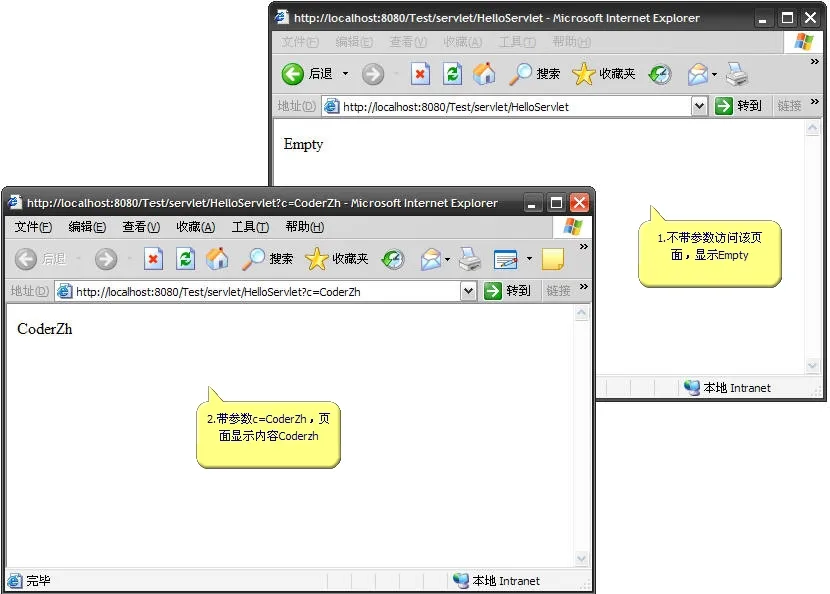Expand toolbar overflow chevron in front window
The height and width of the screenshot is (594, 830).
pos(583,247)
